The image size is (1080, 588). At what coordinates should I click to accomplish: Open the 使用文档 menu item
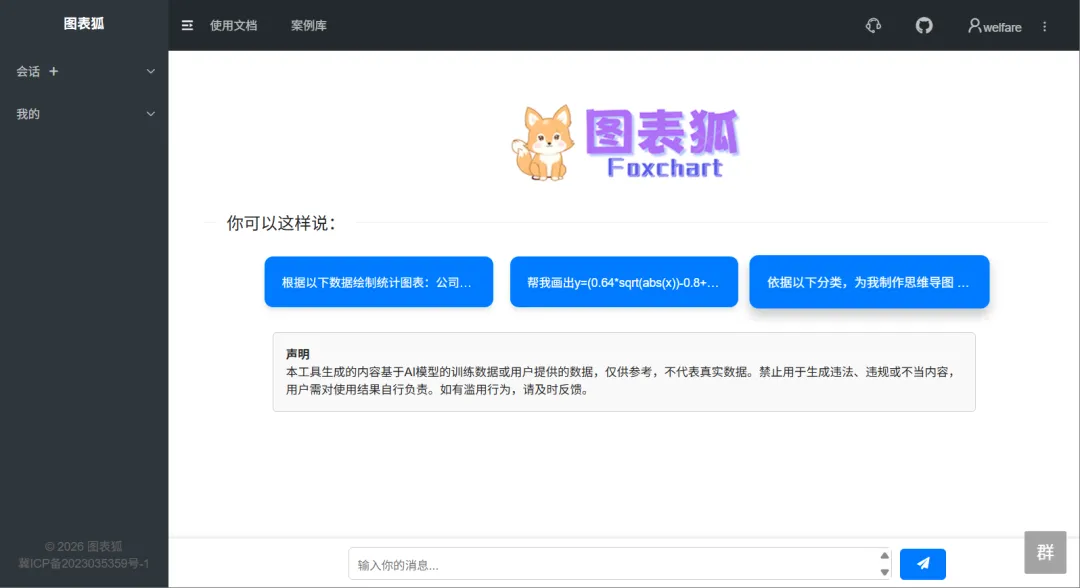coord(233,25)
